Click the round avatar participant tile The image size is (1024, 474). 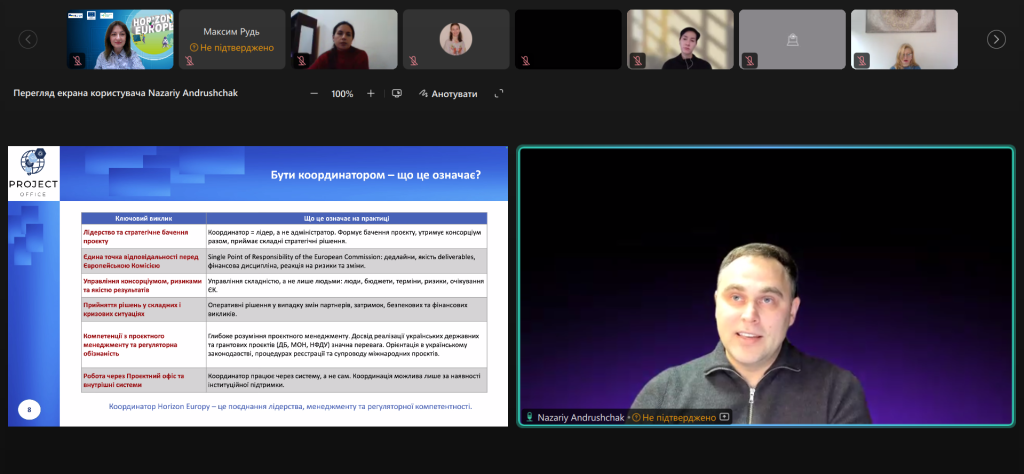click(456, 39)
